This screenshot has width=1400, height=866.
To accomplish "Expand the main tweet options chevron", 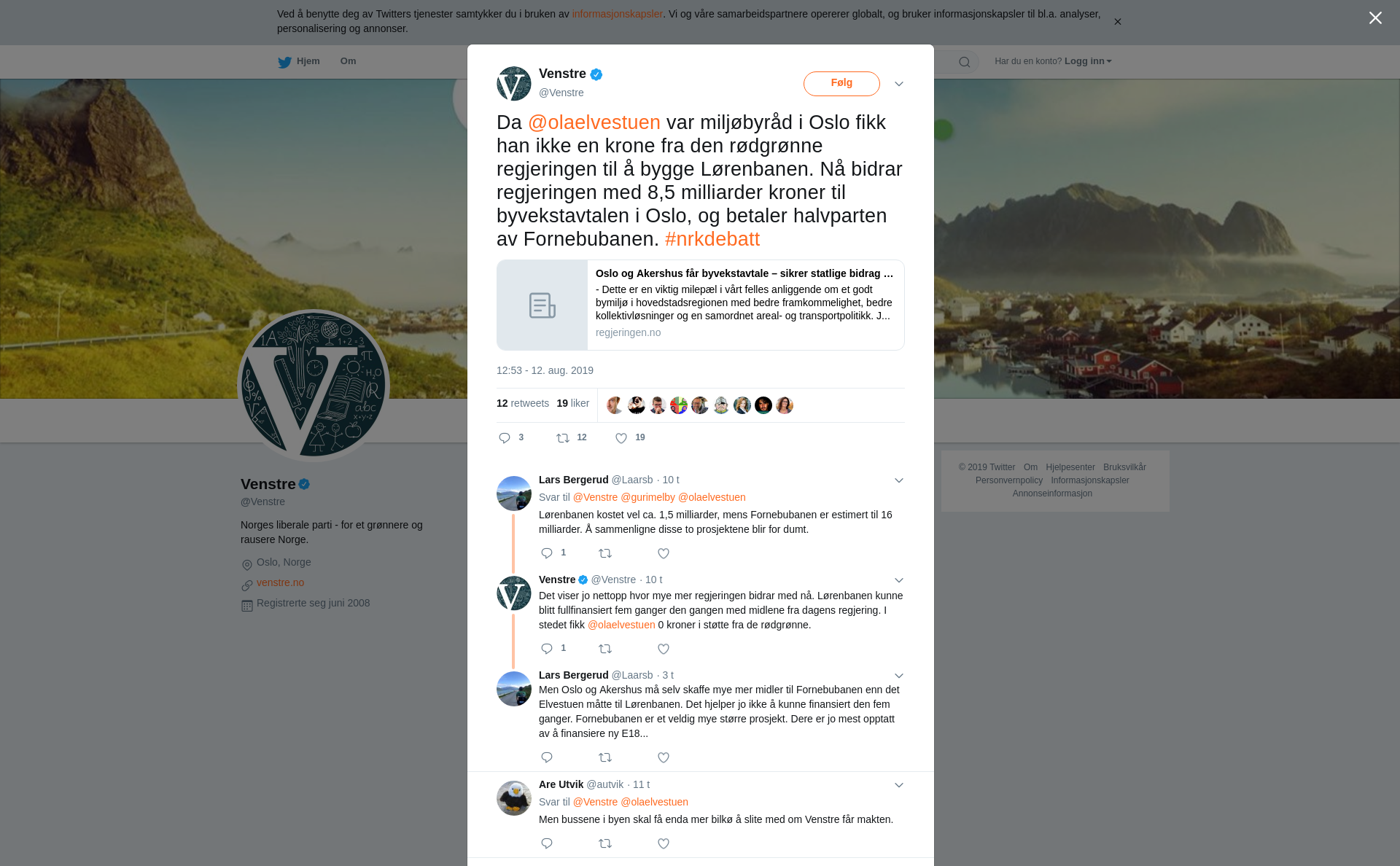I will (899, 84).
